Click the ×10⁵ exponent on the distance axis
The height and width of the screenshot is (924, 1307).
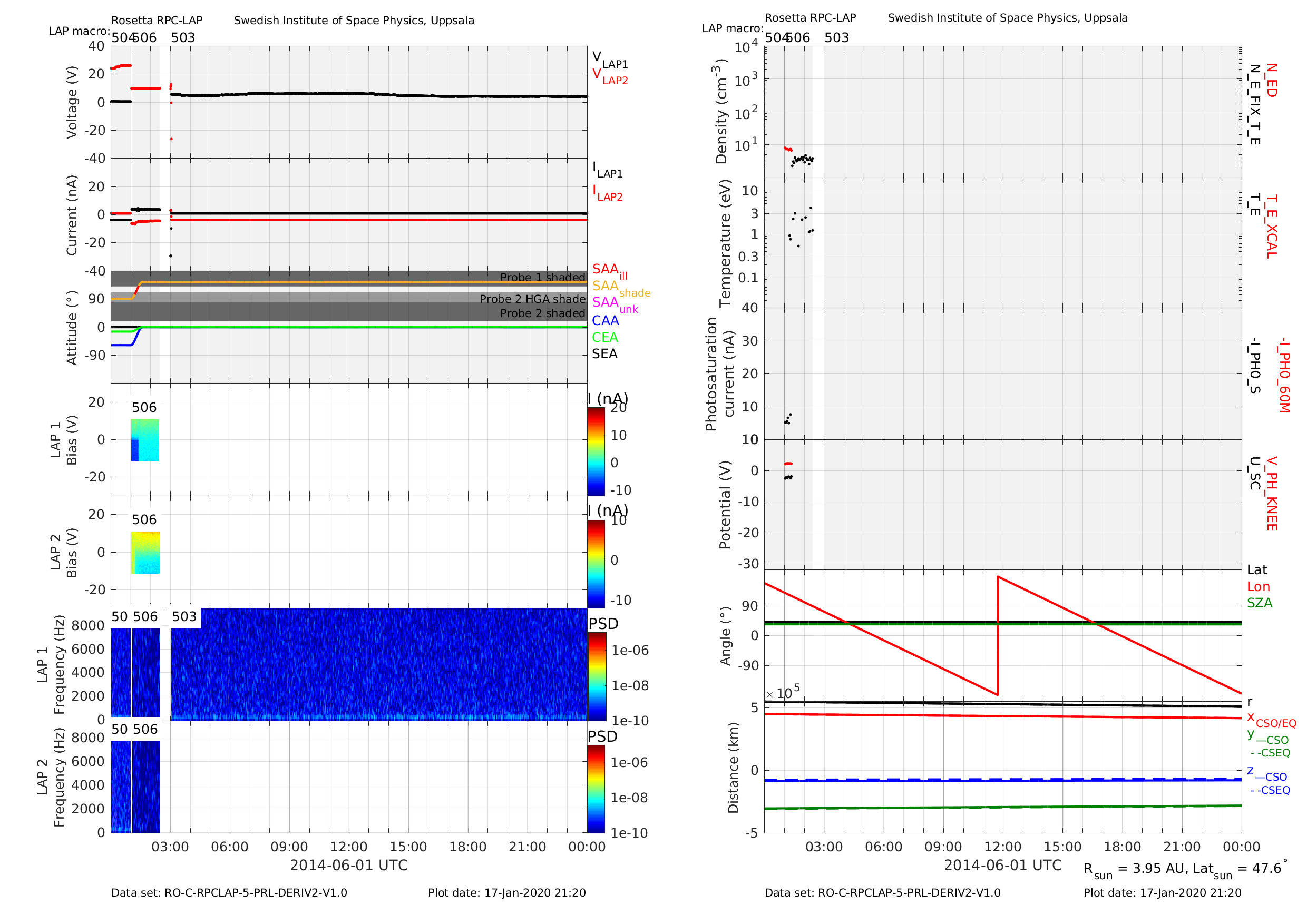[x=782, y=692]
